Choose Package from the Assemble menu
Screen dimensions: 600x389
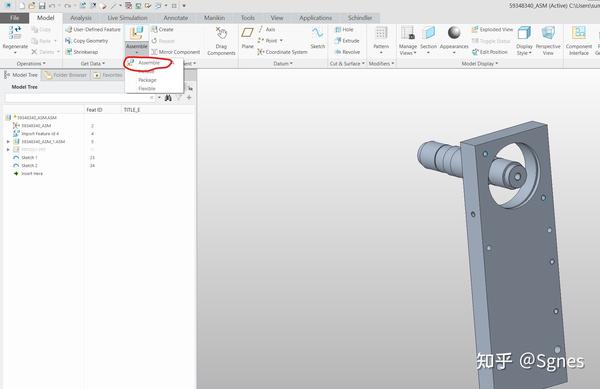[x=147, y=80]
